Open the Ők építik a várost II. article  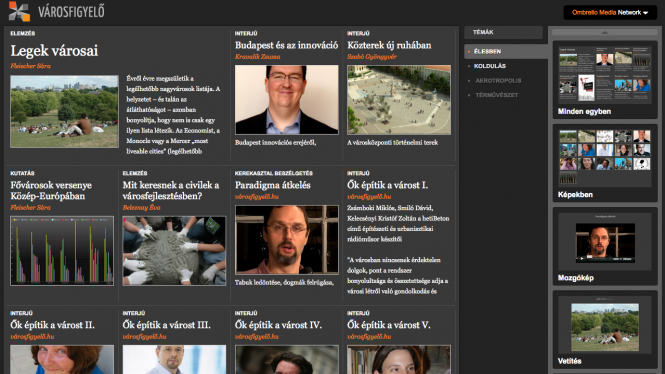[53, 325]
